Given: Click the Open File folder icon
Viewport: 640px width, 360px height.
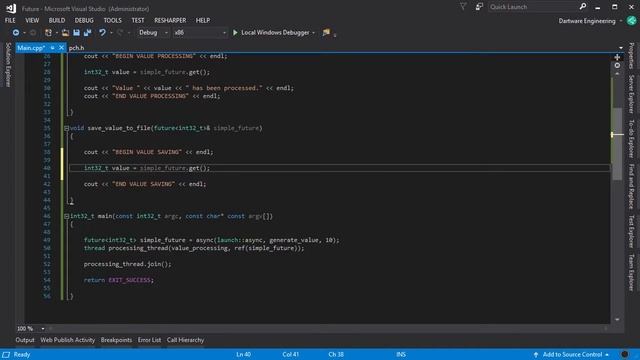Looking at the screenshot, I should point(65,33).
